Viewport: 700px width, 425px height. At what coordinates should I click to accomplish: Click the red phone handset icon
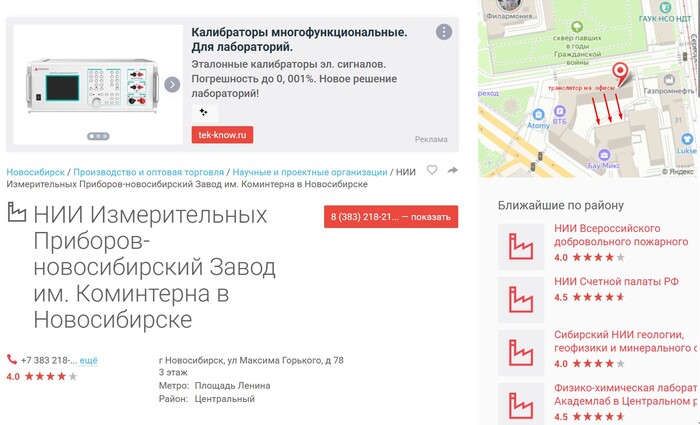tap(12, 359)
